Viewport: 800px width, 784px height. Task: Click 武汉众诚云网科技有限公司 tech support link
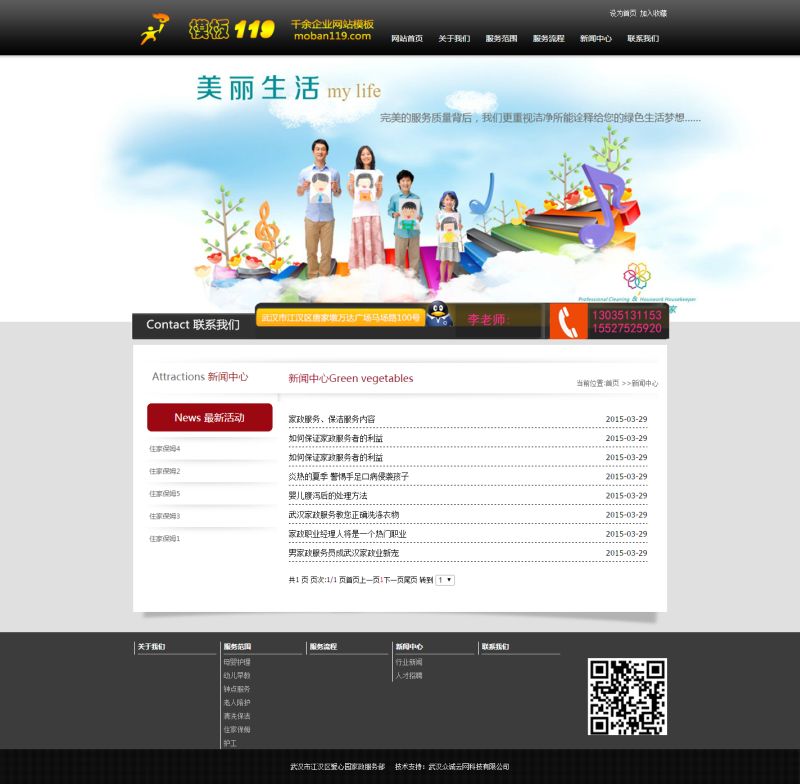(x=469, y=767)
